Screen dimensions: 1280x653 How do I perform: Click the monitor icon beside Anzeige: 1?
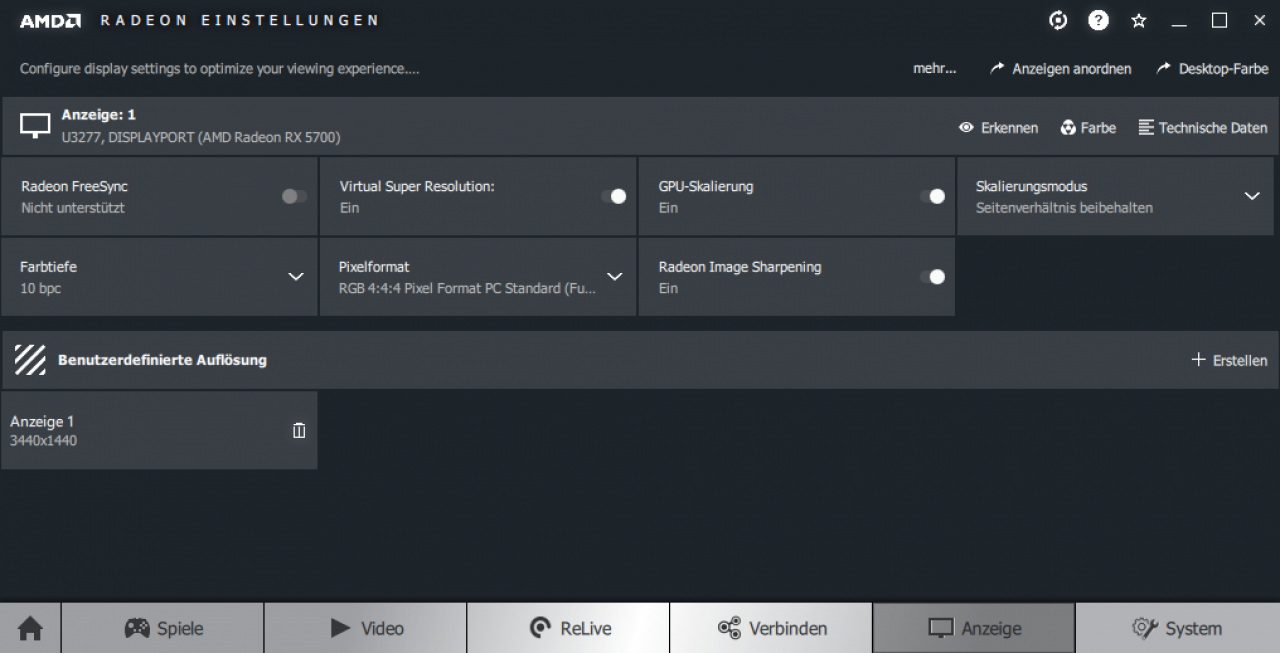pyautogui.click(x=35, y=126)
